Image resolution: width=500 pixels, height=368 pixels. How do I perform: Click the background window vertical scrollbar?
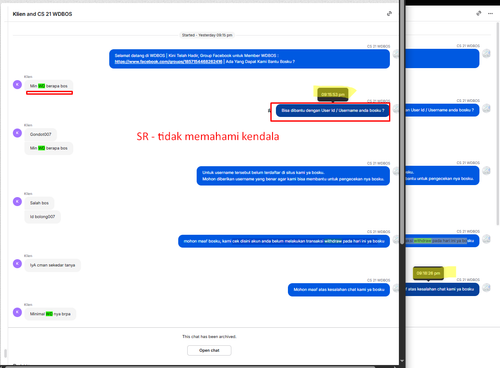tap(498, 125)
